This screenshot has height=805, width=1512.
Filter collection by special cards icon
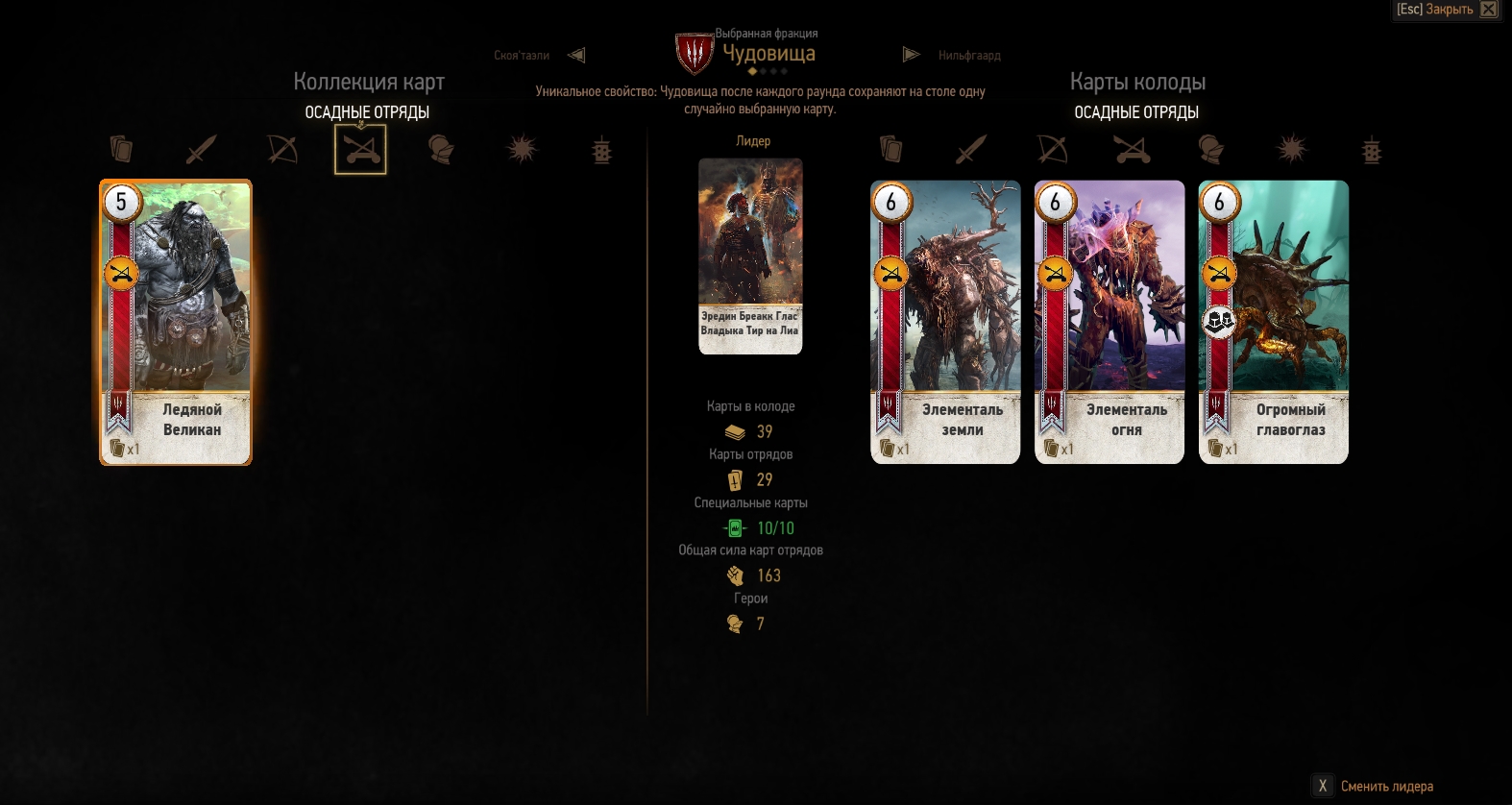click(602, 151)
